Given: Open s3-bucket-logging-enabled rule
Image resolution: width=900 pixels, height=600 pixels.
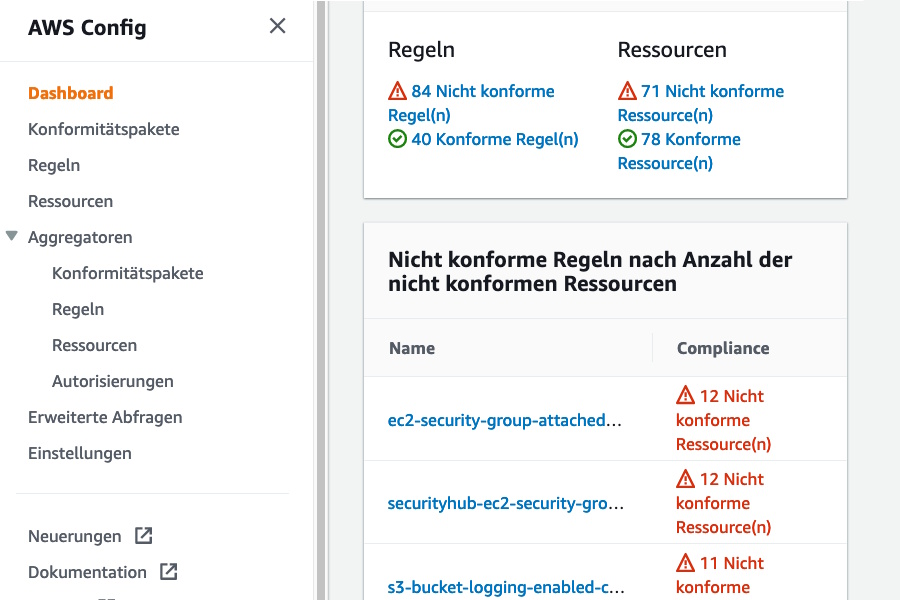Looking at the screenshot, I should [506, 587].
